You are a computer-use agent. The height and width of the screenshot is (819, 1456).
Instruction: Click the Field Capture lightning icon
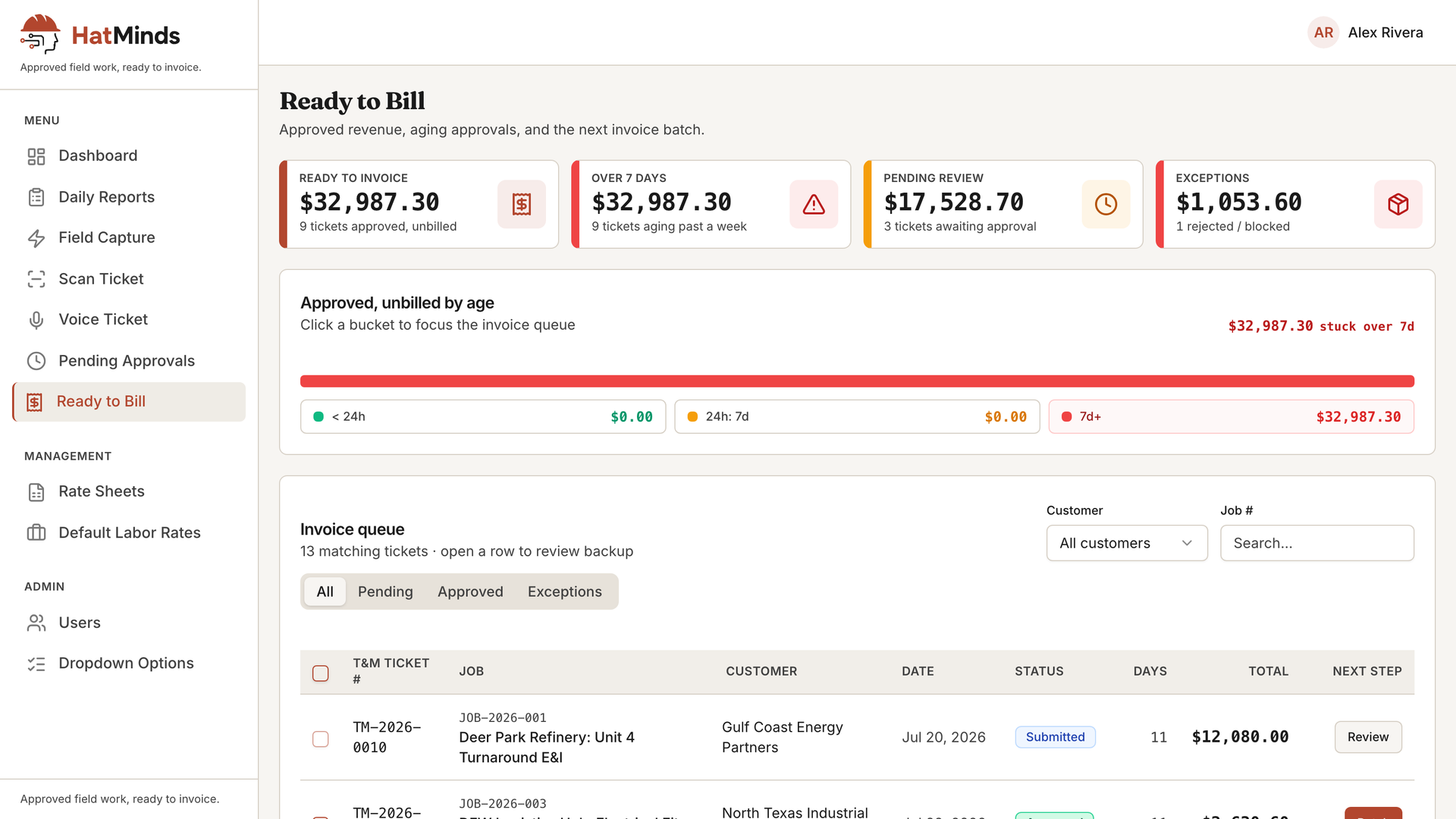36,238
